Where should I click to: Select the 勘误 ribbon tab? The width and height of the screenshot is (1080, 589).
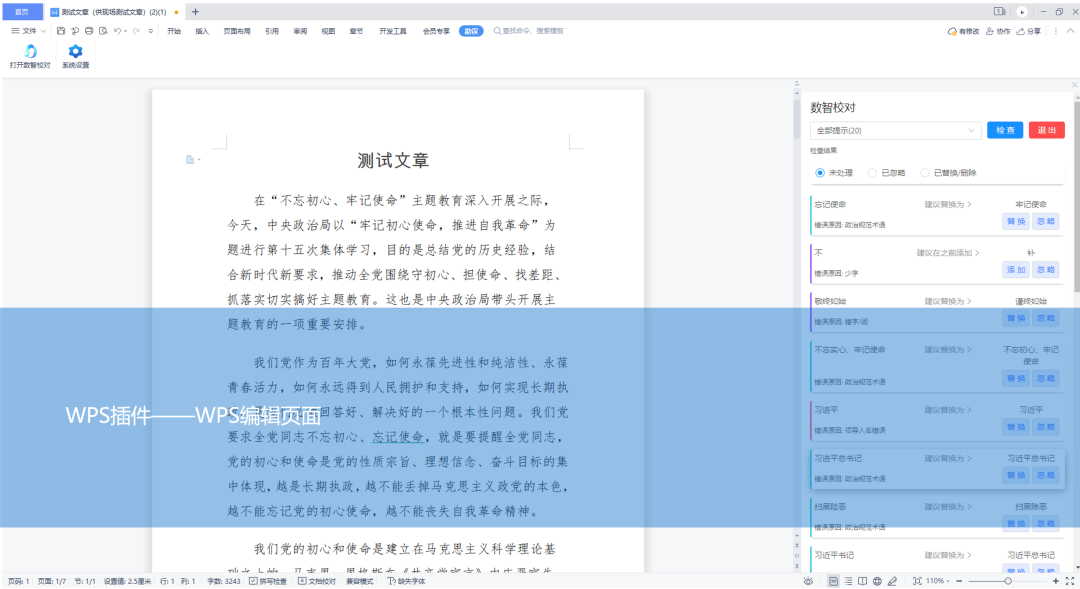[471, 31]
